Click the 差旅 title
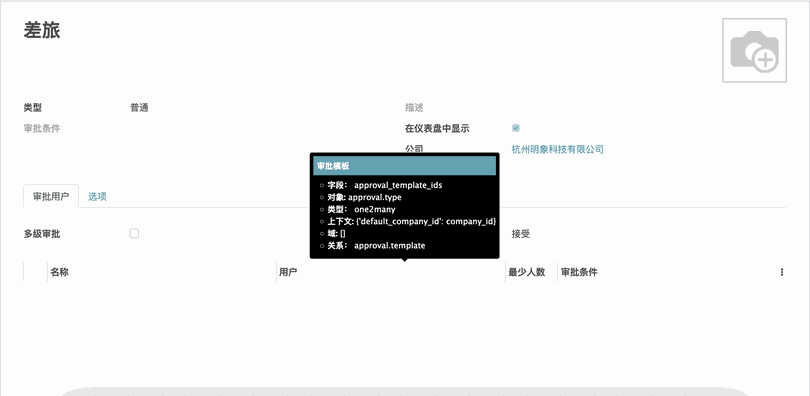 coord(42,30)
